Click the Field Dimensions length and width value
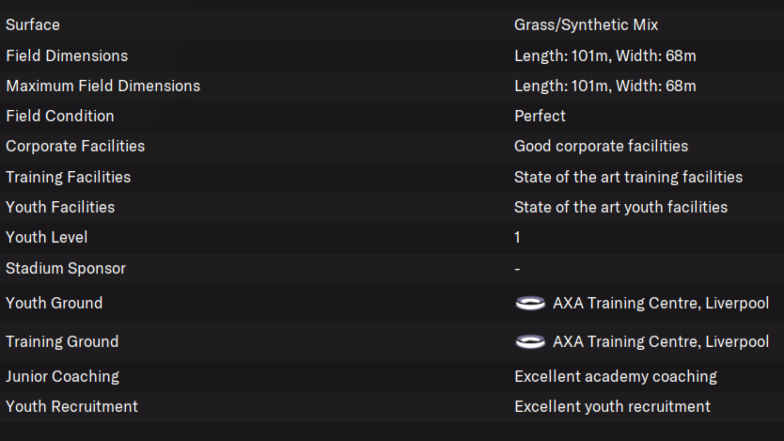 pos(605,56)
